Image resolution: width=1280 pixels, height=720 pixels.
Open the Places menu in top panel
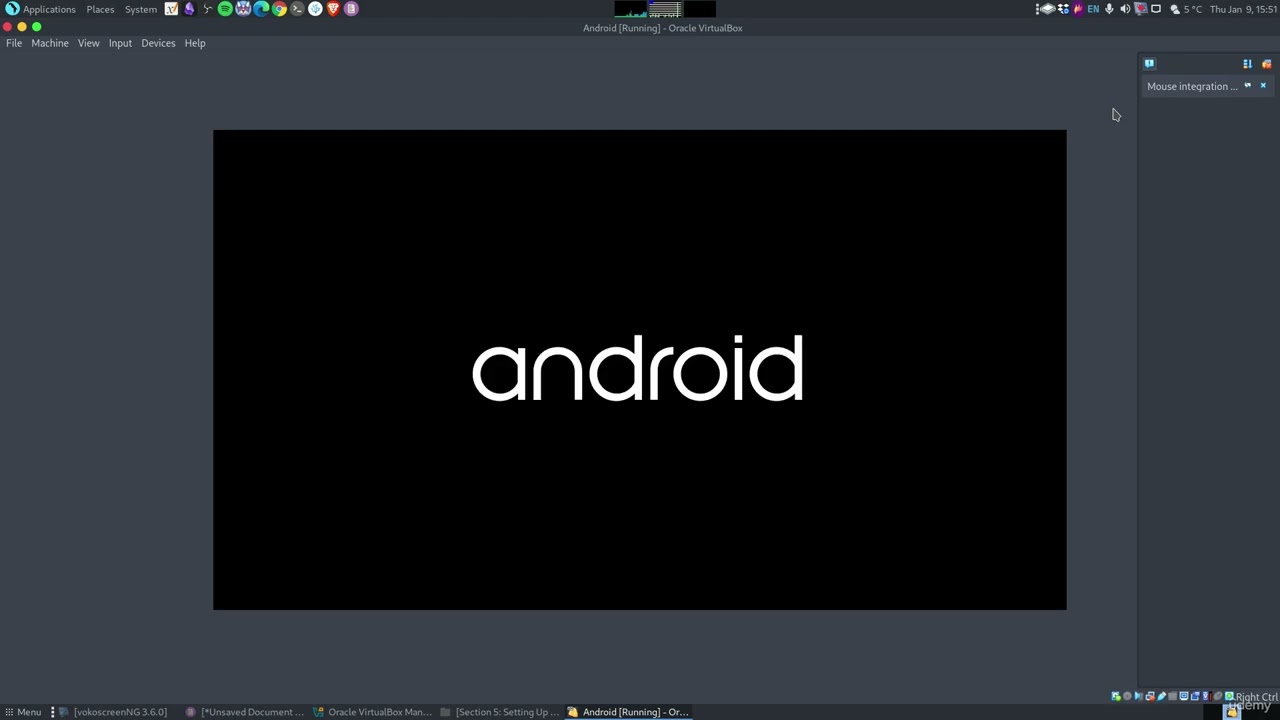click(x=100, y=9)
